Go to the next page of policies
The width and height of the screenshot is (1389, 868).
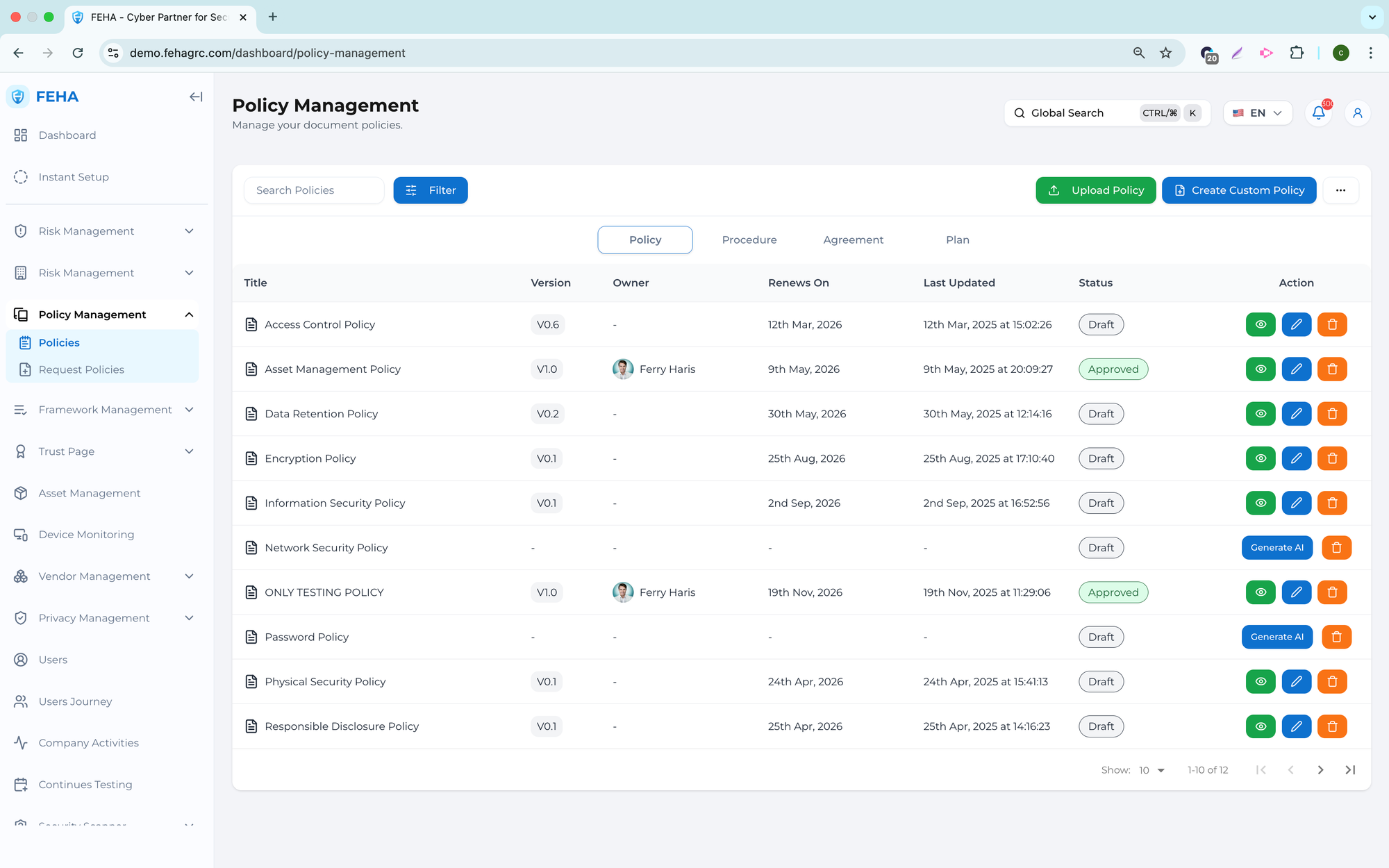1320,769
